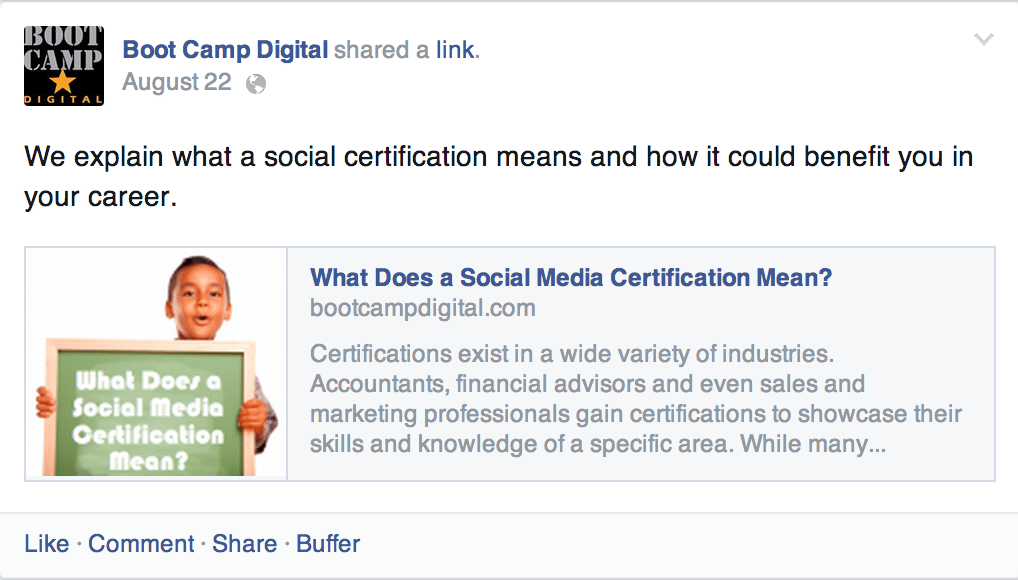
Task: Like the Boot Camp Digital post
Action: (46, 544)
